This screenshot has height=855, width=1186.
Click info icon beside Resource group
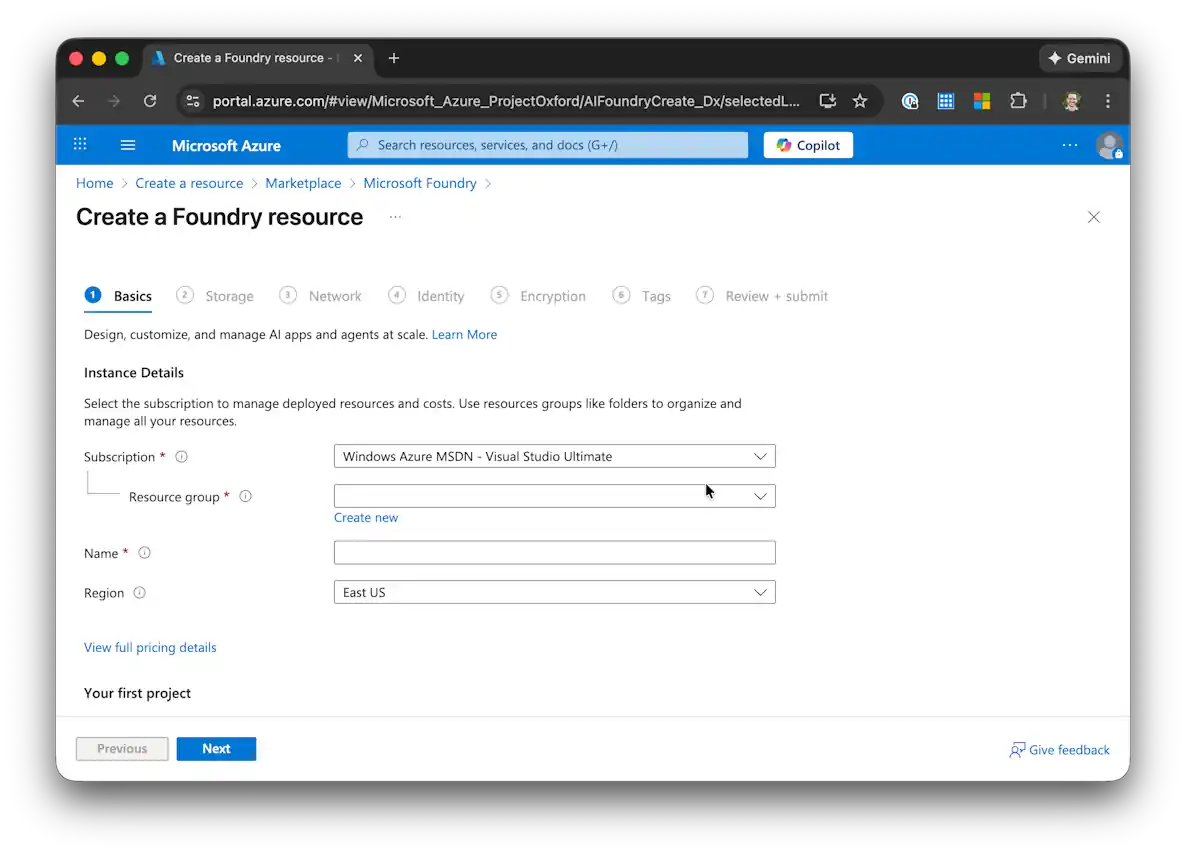(x=245, y=497)
